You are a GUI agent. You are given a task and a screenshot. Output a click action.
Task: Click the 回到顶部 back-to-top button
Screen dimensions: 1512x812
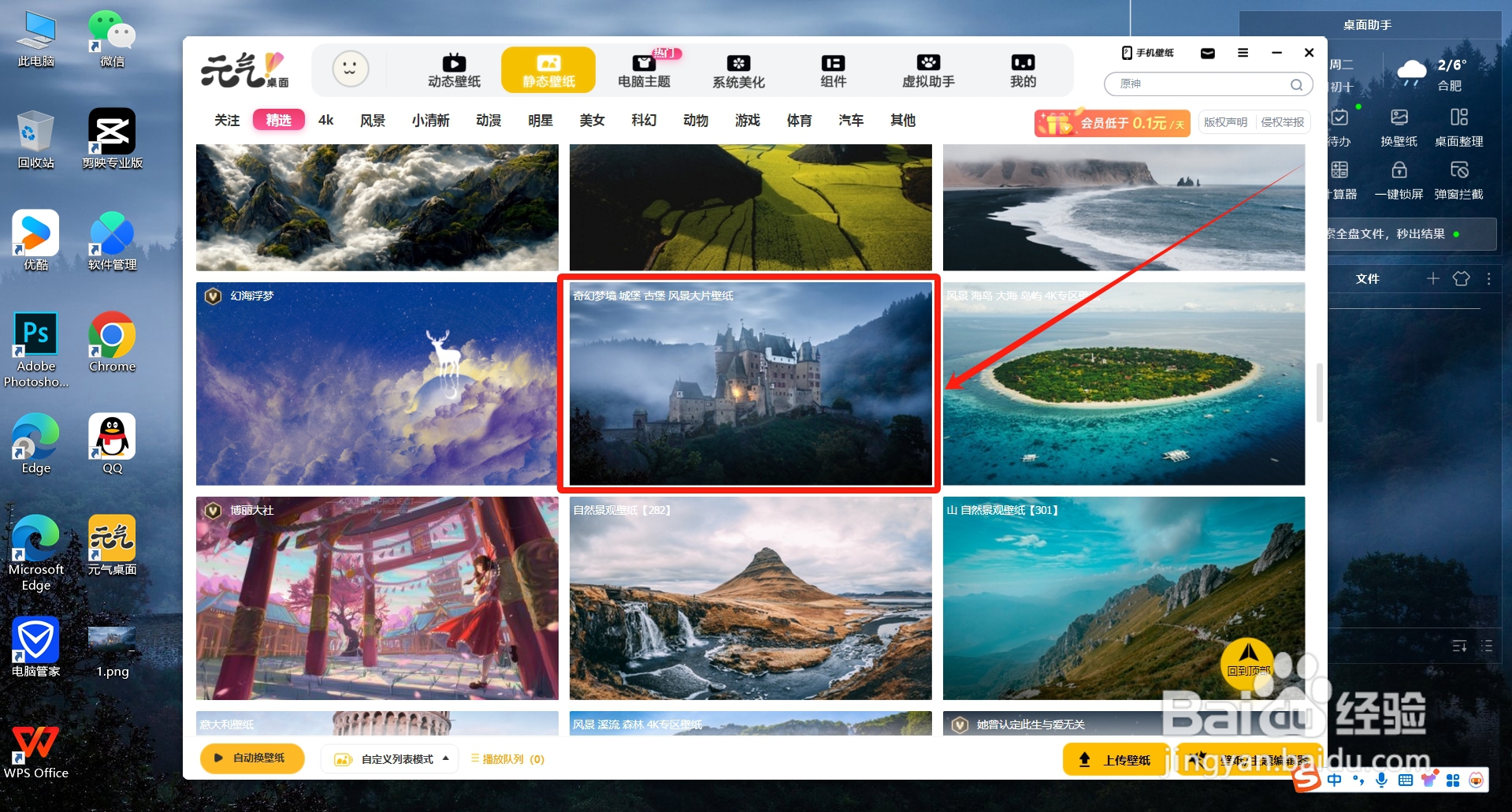click(1248, 664)
